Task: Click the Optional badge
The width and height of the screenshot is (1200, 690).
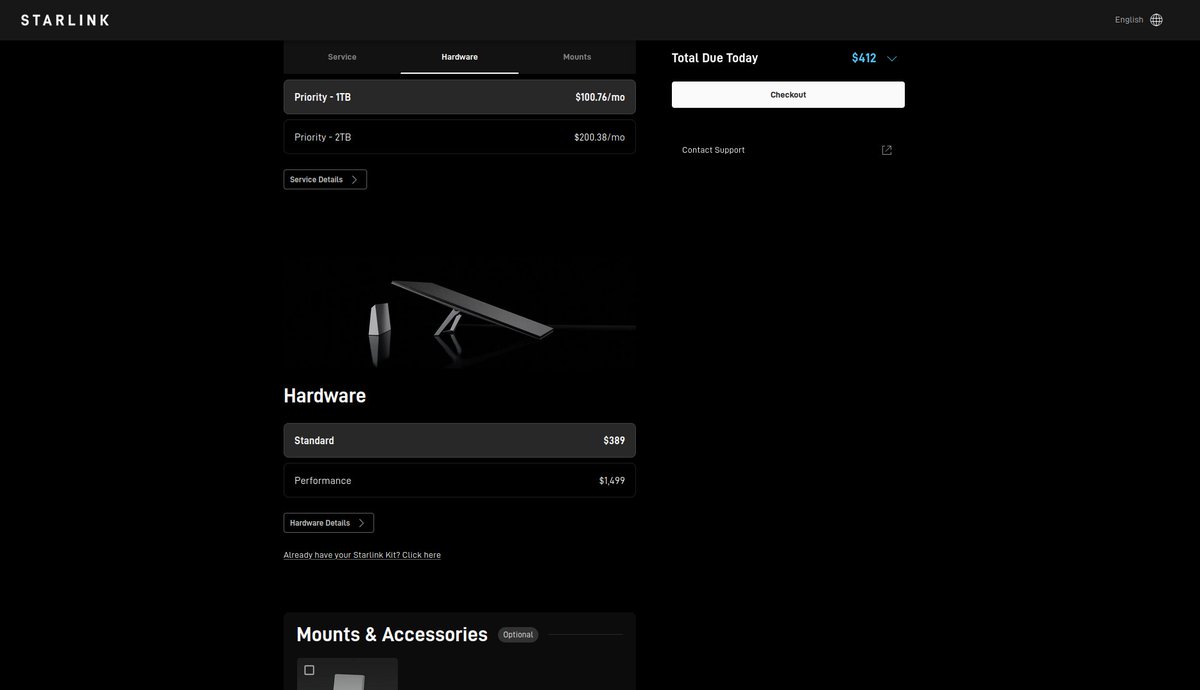Action: pos(518,635)
